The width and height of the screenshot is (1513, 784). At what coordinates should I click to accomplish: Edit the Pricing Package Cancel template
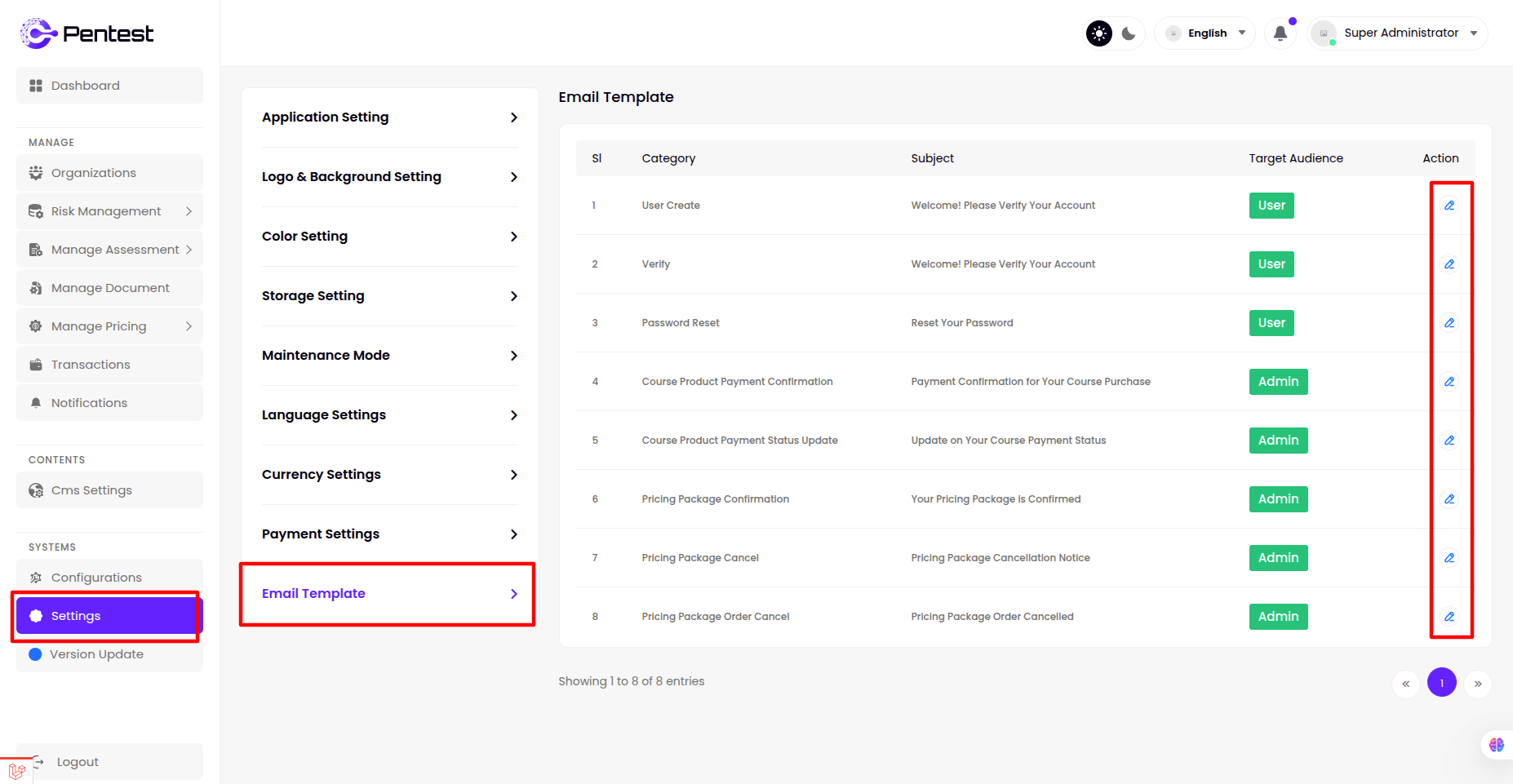[1449, 558]
